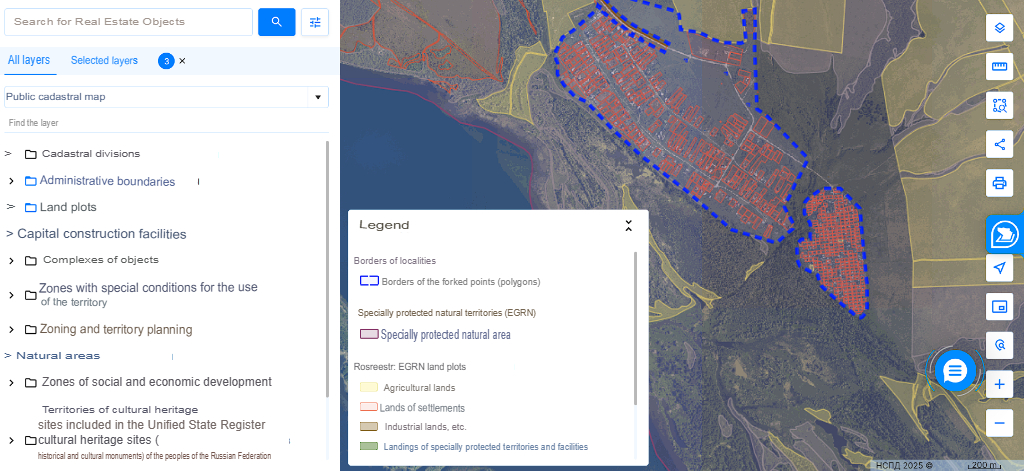Open the map layers panel icon

click(x=999, y=27)
